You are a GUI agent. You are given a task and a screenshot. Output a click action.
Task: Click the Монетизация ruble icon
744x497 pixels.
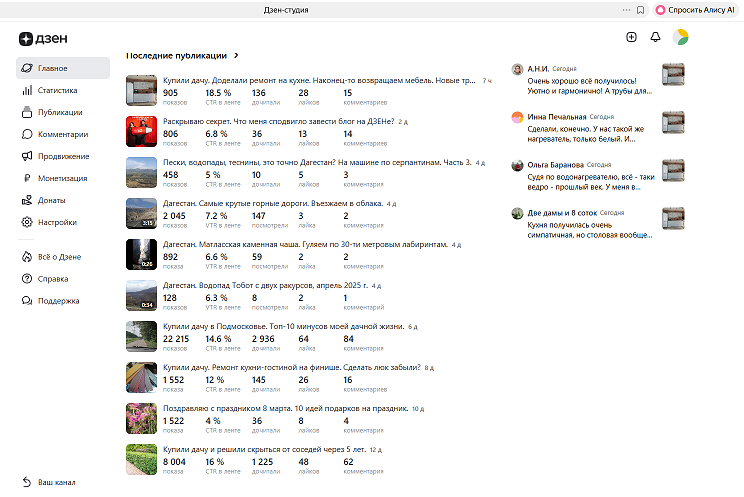27,178
